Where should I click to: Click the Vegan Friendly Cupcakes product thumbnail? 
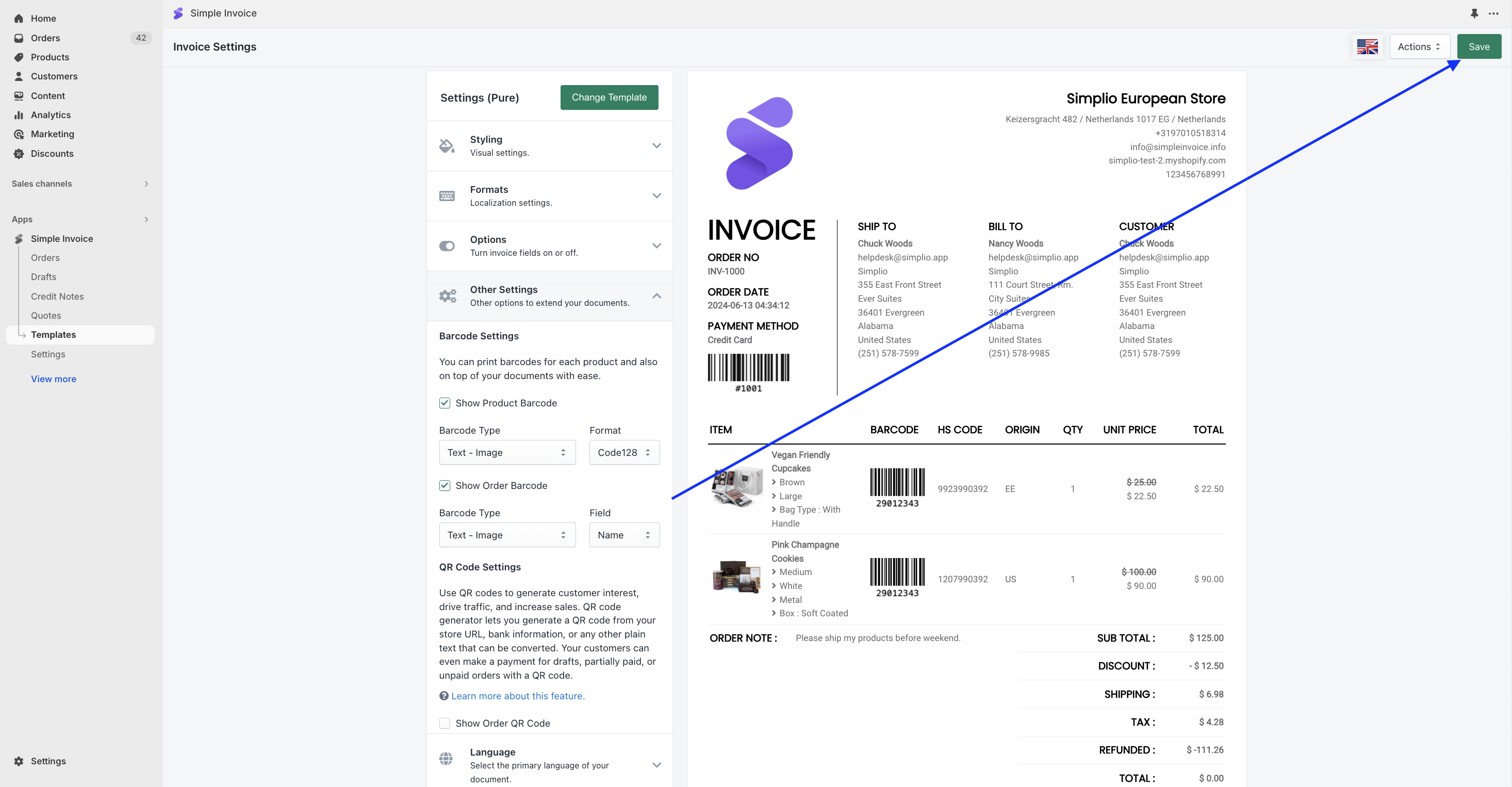(736, 487)
